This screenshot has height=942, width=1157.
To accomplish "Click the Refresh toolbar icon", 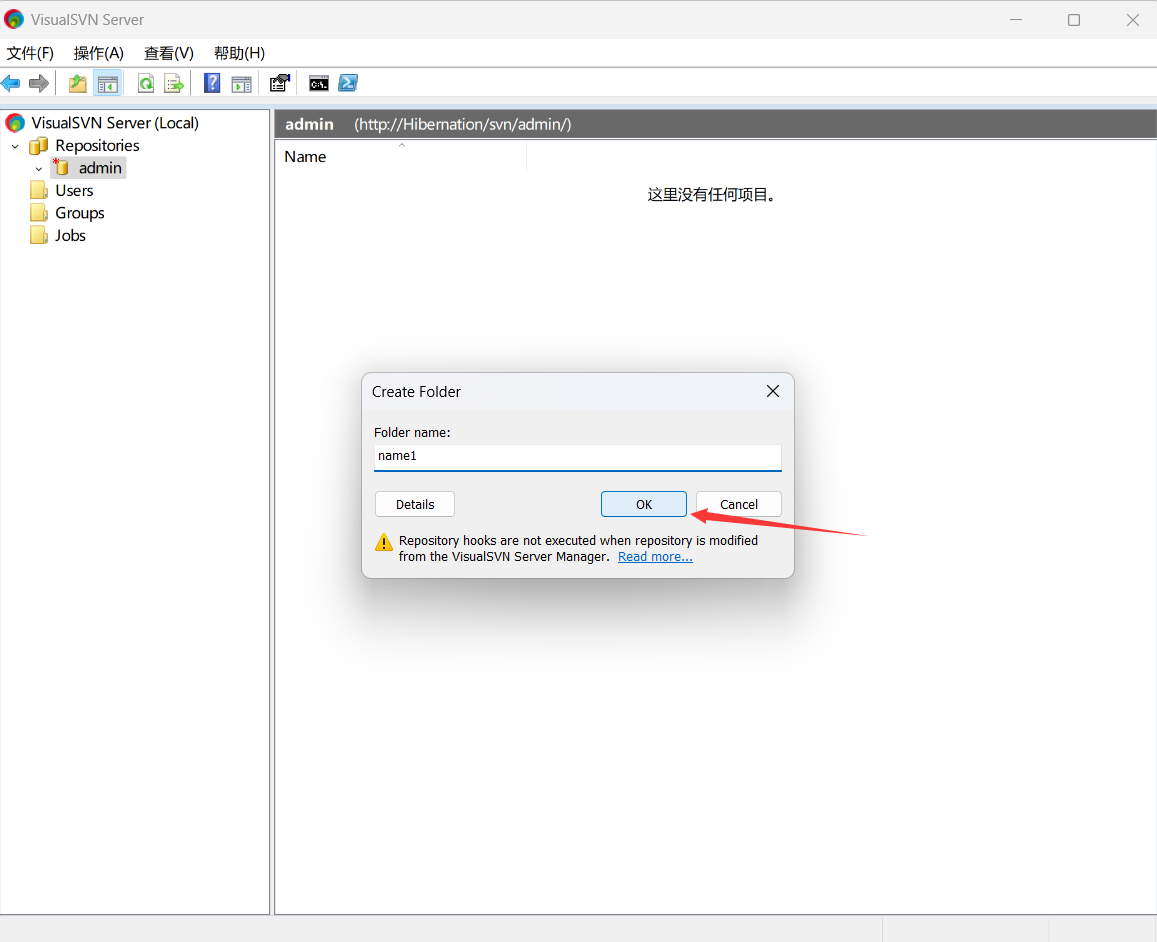I will pyautogui.click(x=146, y=83).
